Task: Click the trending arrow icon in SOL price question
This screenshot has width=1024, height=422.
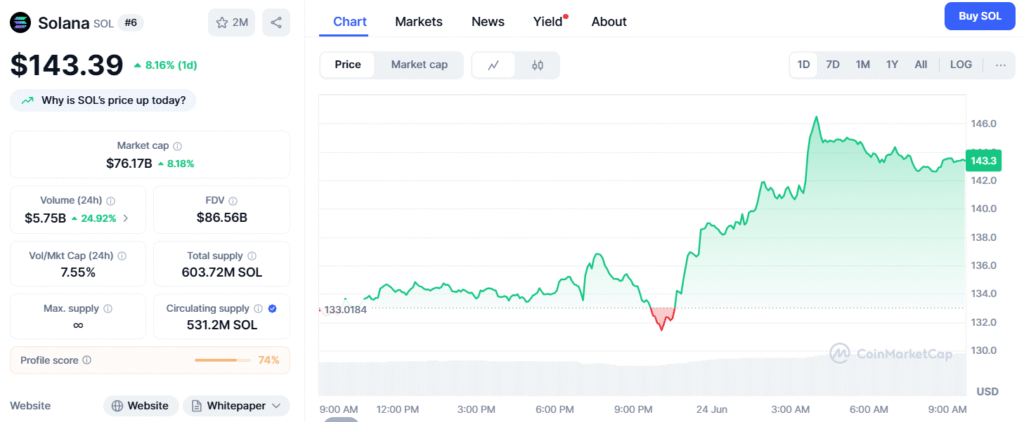Action: pos(27,101)
